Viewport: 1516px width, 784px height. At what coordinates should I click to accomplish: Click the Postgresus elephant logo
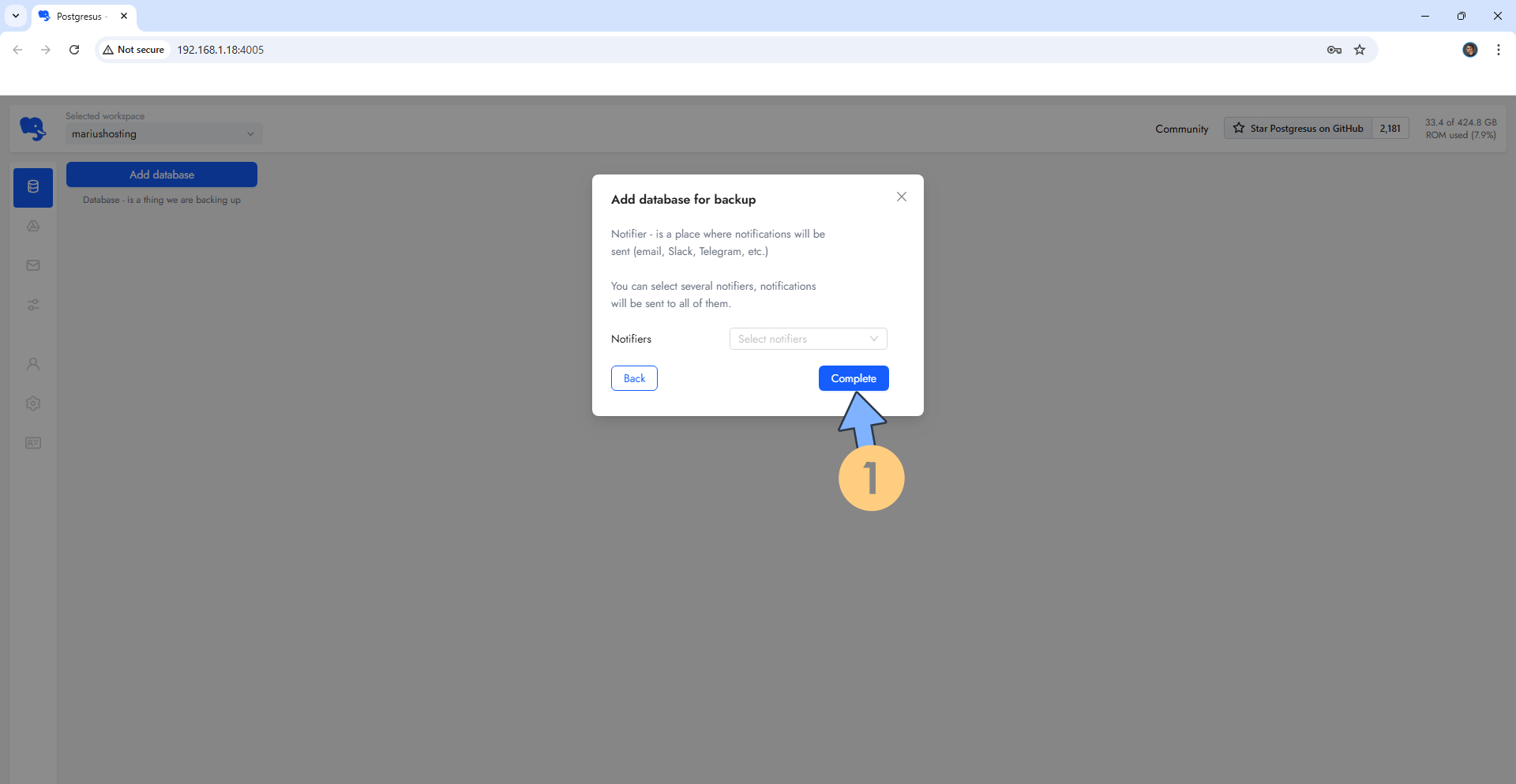pos(33,128)
